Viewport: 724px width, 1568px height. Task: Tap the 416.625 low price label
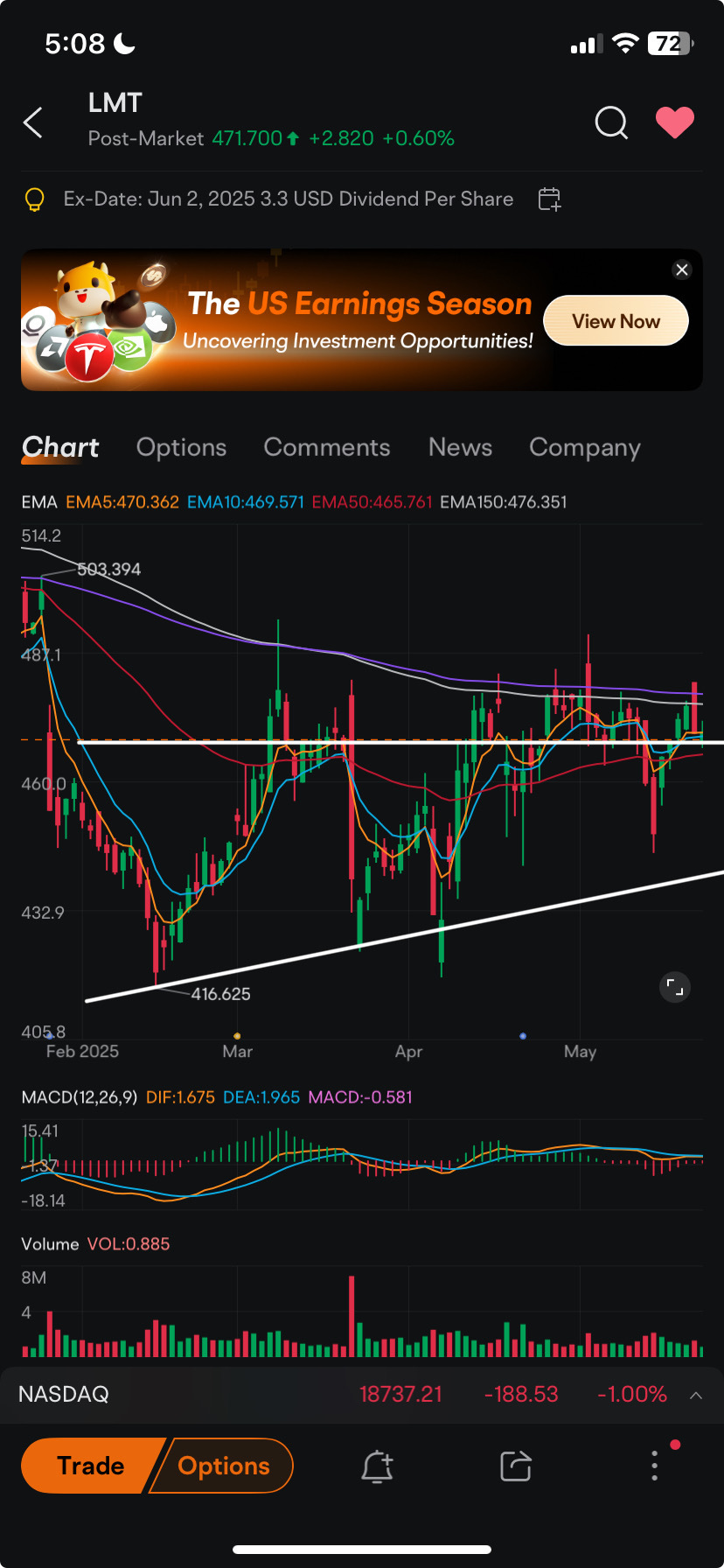click(220, 994)
